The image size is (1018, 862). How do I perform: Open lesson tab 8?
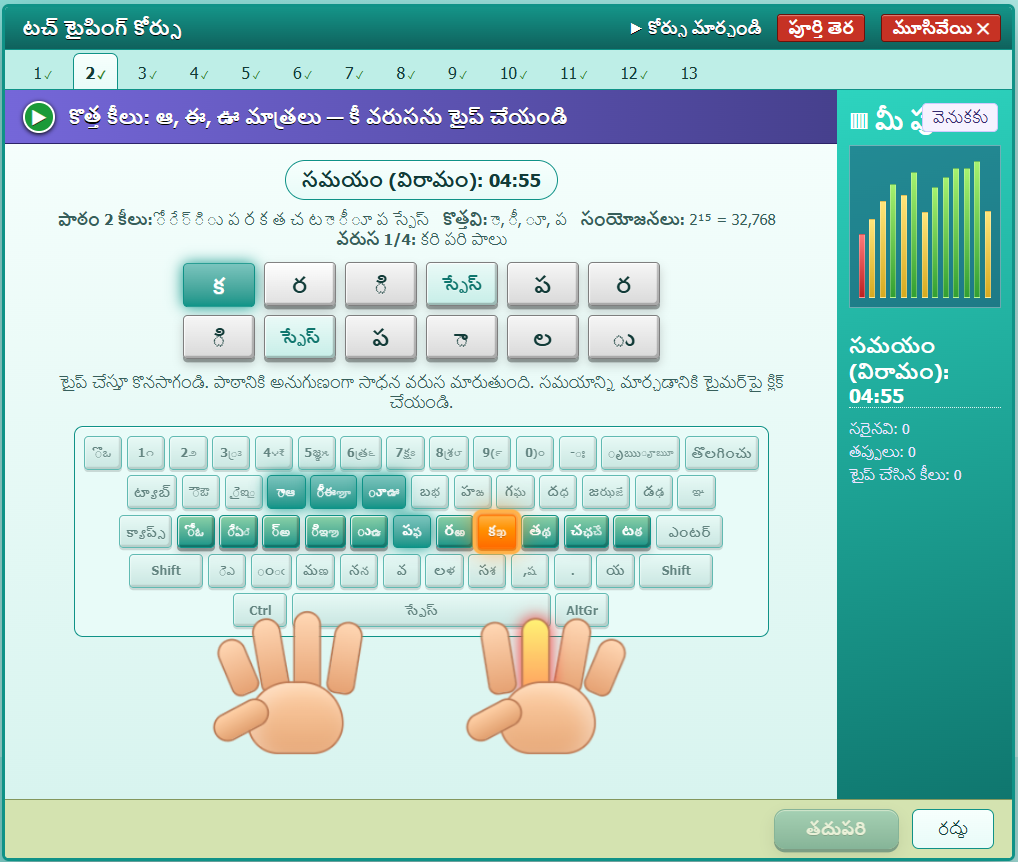point(406,73)
